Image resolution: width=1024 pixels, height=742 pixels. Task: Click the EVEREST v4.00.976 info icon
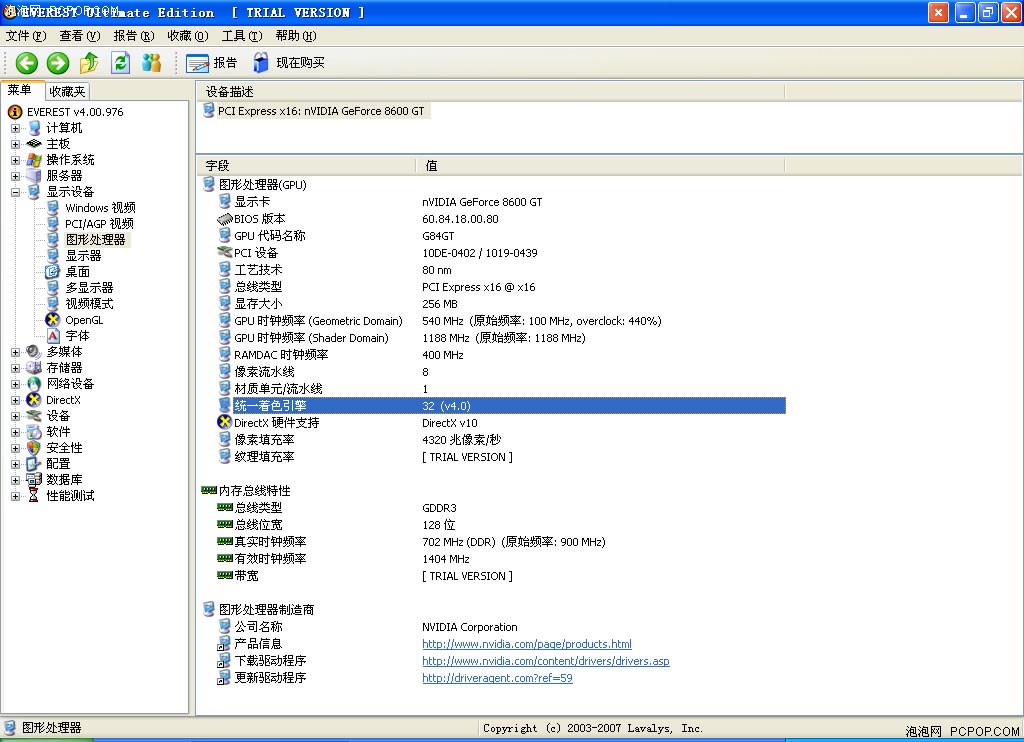coord(15,112)
